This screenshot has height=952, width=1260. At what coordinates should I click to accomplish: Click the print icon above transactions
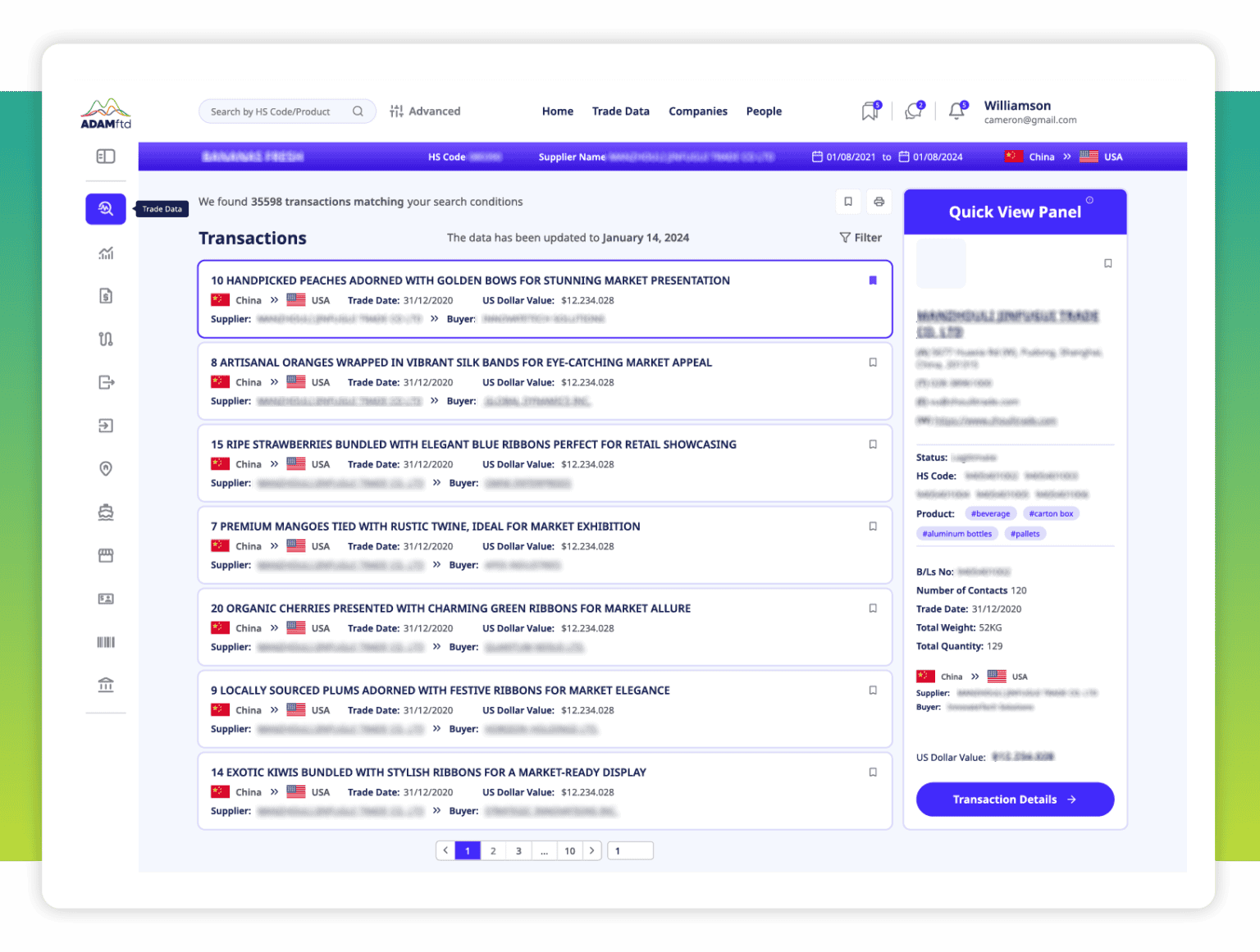coord(879,202)
